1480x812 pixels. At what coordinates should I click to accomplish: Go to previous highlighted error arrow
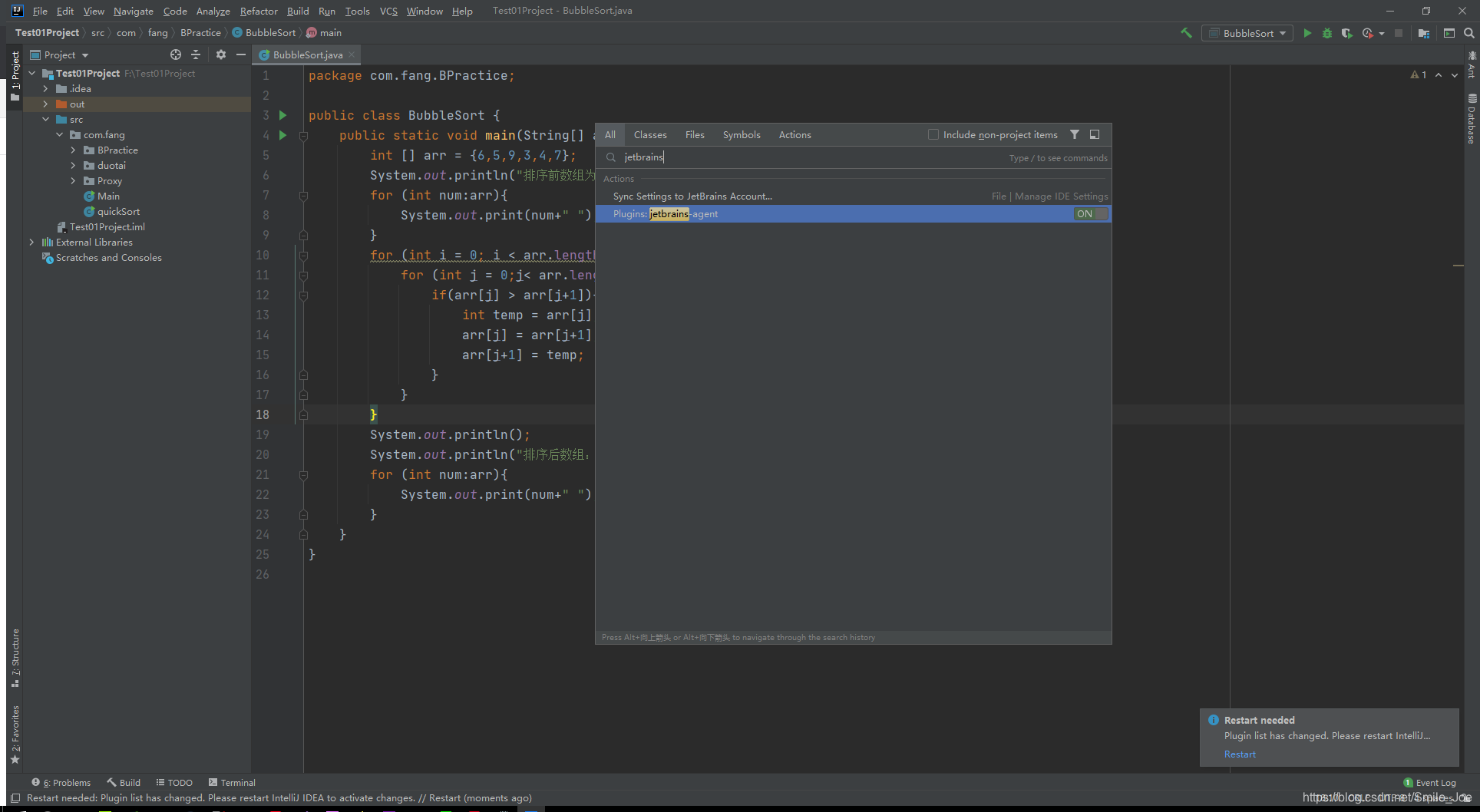1439,74
